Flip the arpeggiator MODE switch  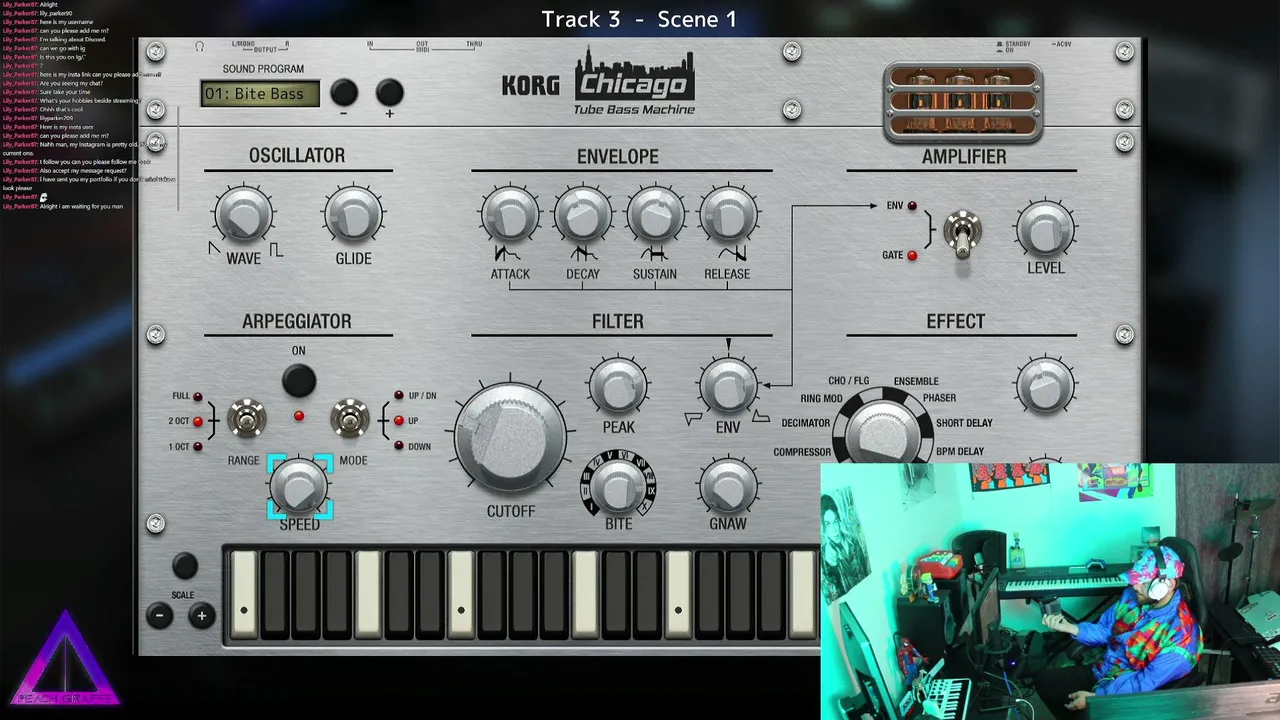(350, 420)
